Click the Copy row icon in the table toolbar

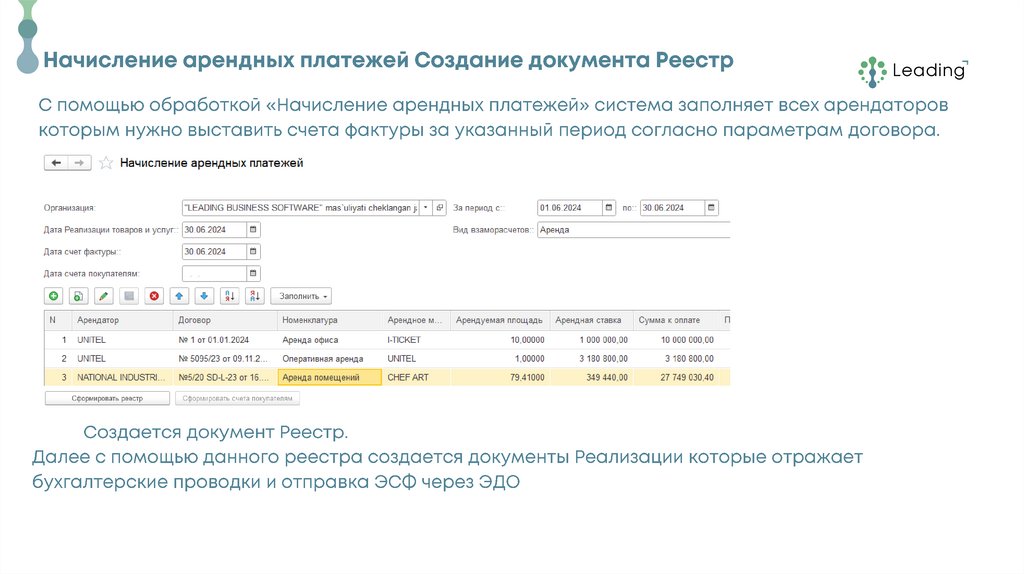78,296
